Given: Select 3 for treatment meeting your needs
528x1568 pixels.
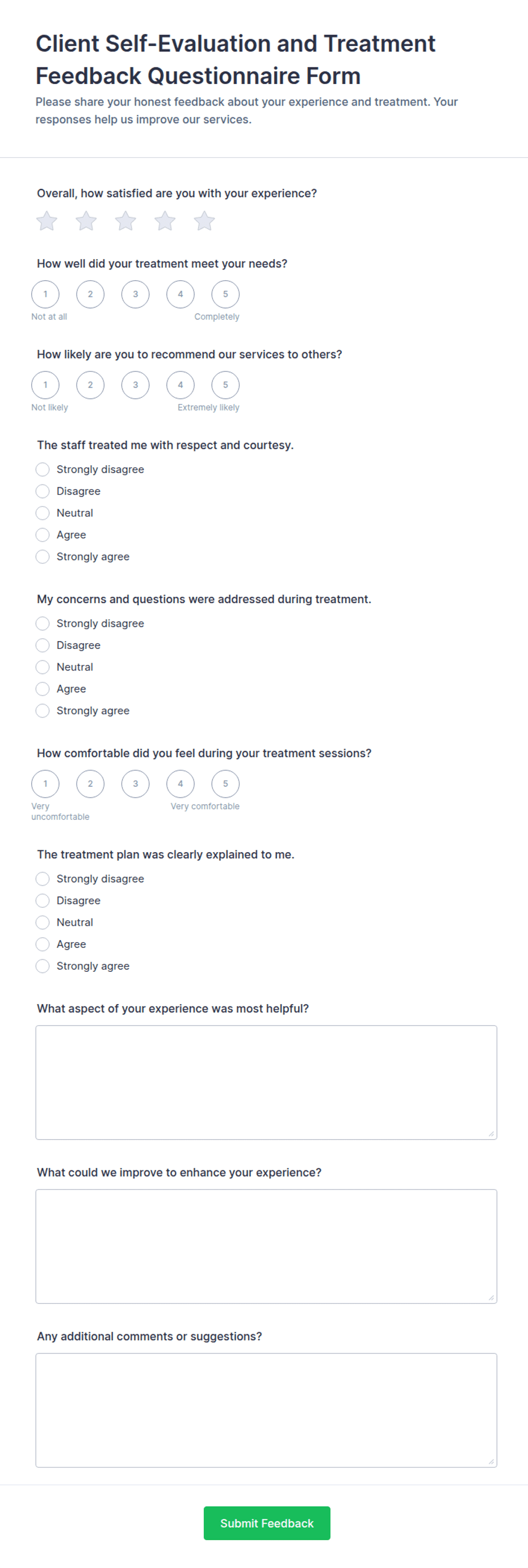Looking at the screenshot, I should coord(135,294).
